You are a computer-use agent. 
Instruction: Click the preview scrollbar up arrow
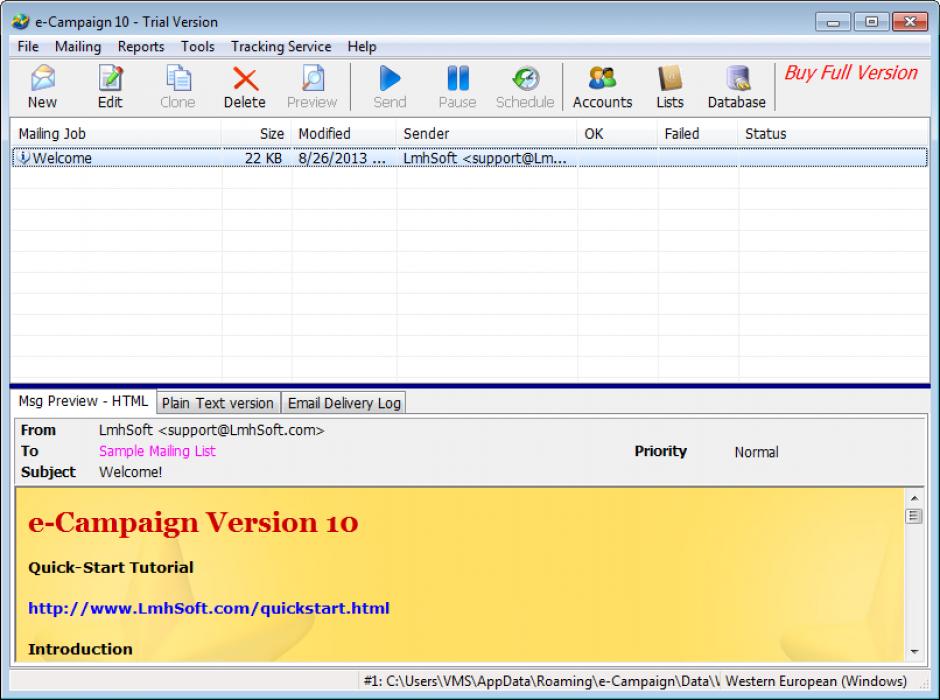coord(914,498)
